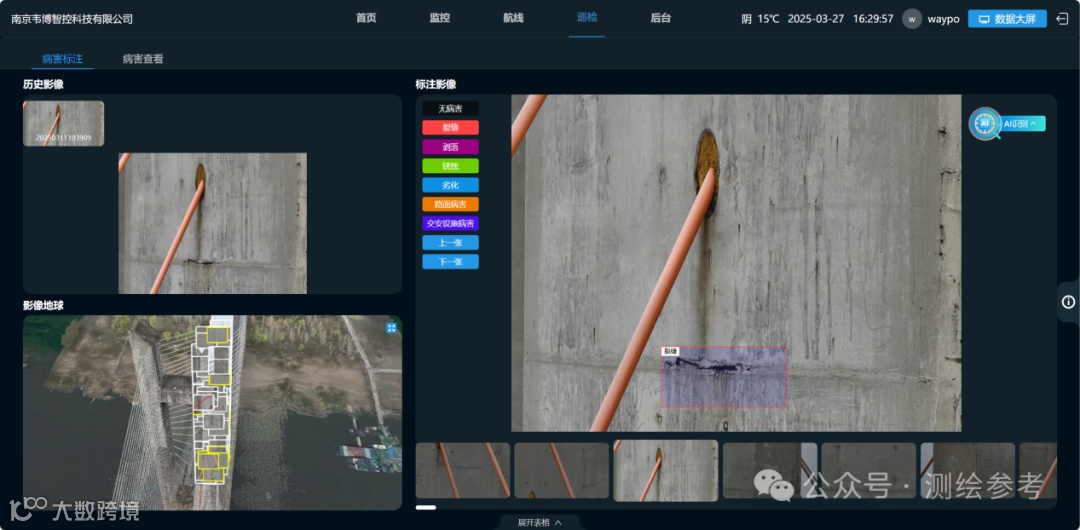Click the large history image preview
The height and width of the screenshot is (530, 1080).
[213, 223]
